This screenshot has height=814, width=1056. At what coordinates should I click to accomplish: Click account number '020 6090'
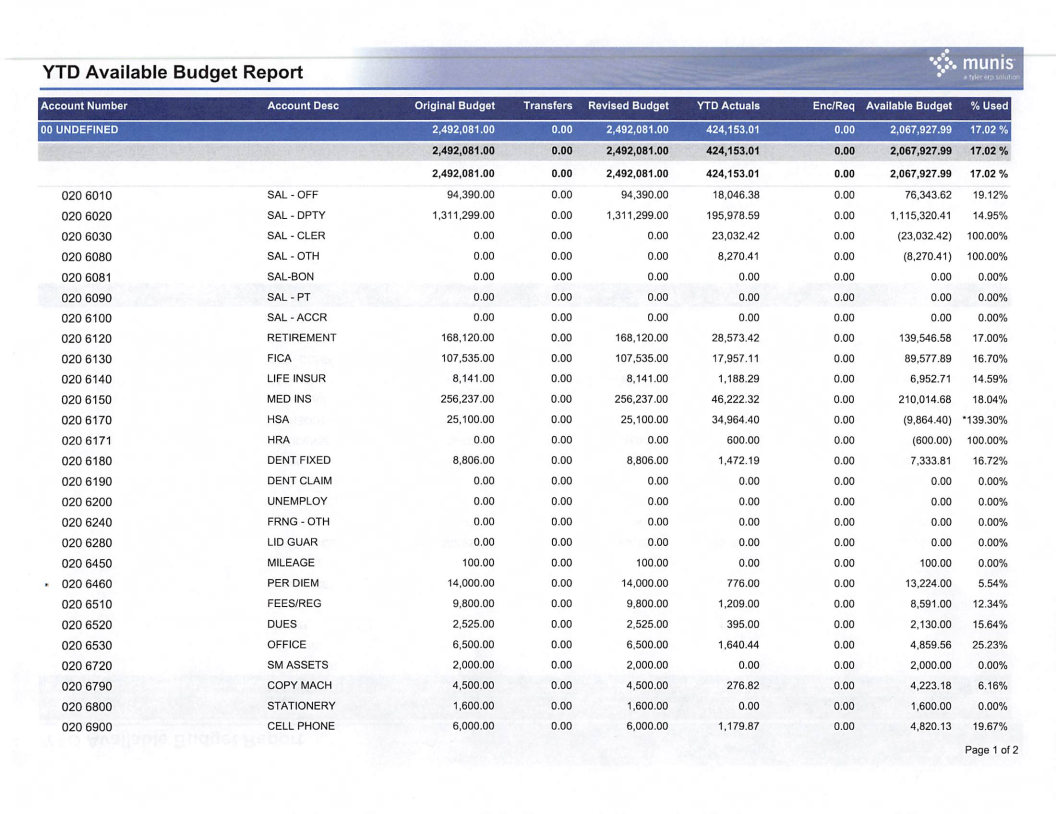tap(87, 298)
